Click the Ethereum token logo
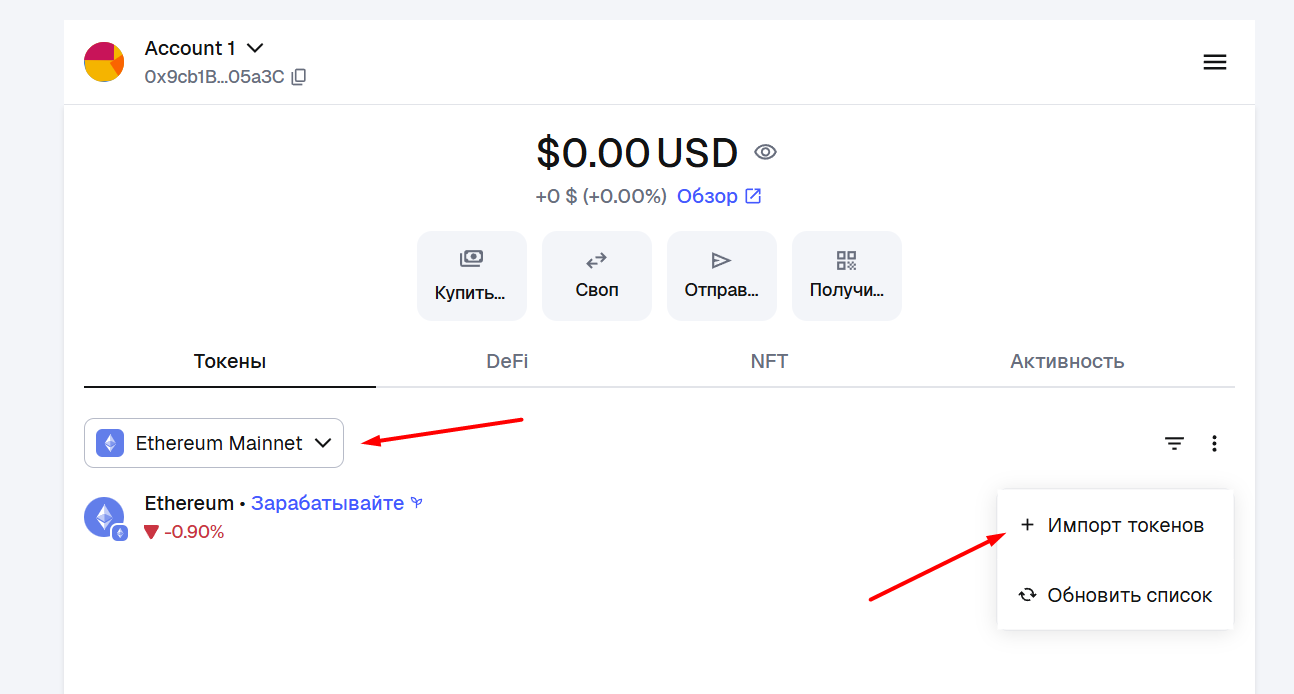1294x694 pixels. (x=104, y=517)
